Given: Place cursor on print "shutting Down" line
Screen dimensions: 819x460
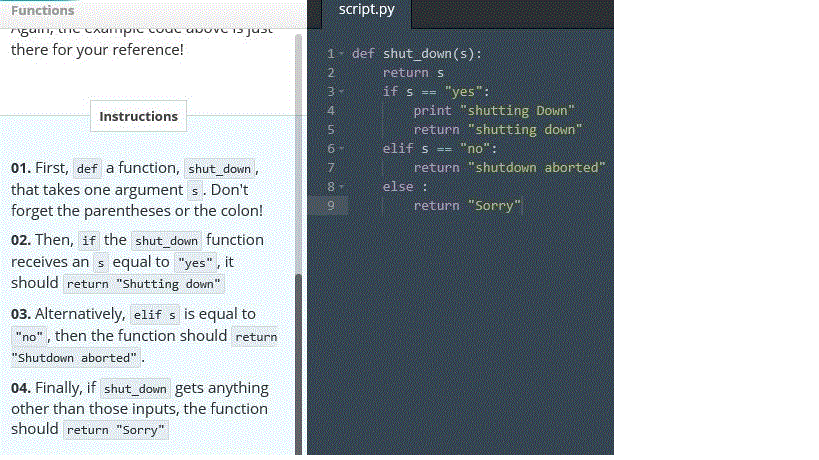Looking at the screenshot, I should click(494, 111).
